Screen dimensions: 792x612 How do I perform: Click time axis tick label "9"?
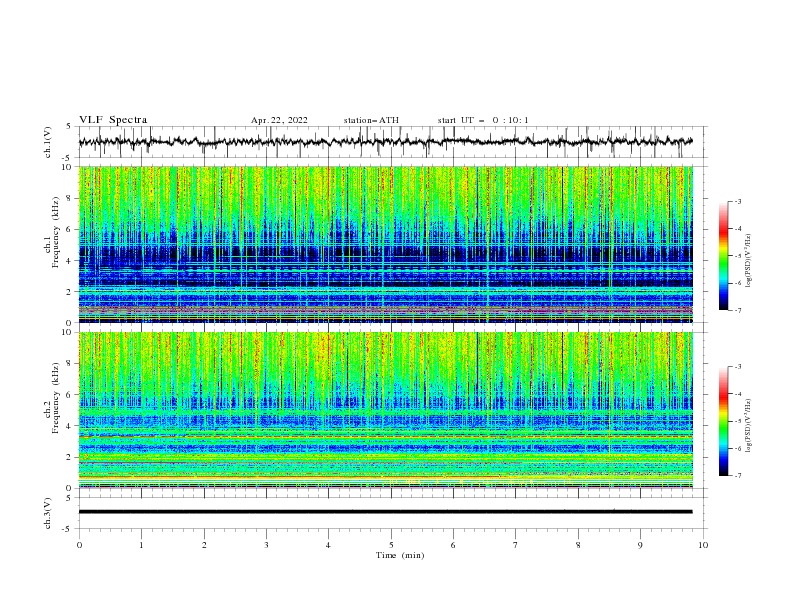640,545
